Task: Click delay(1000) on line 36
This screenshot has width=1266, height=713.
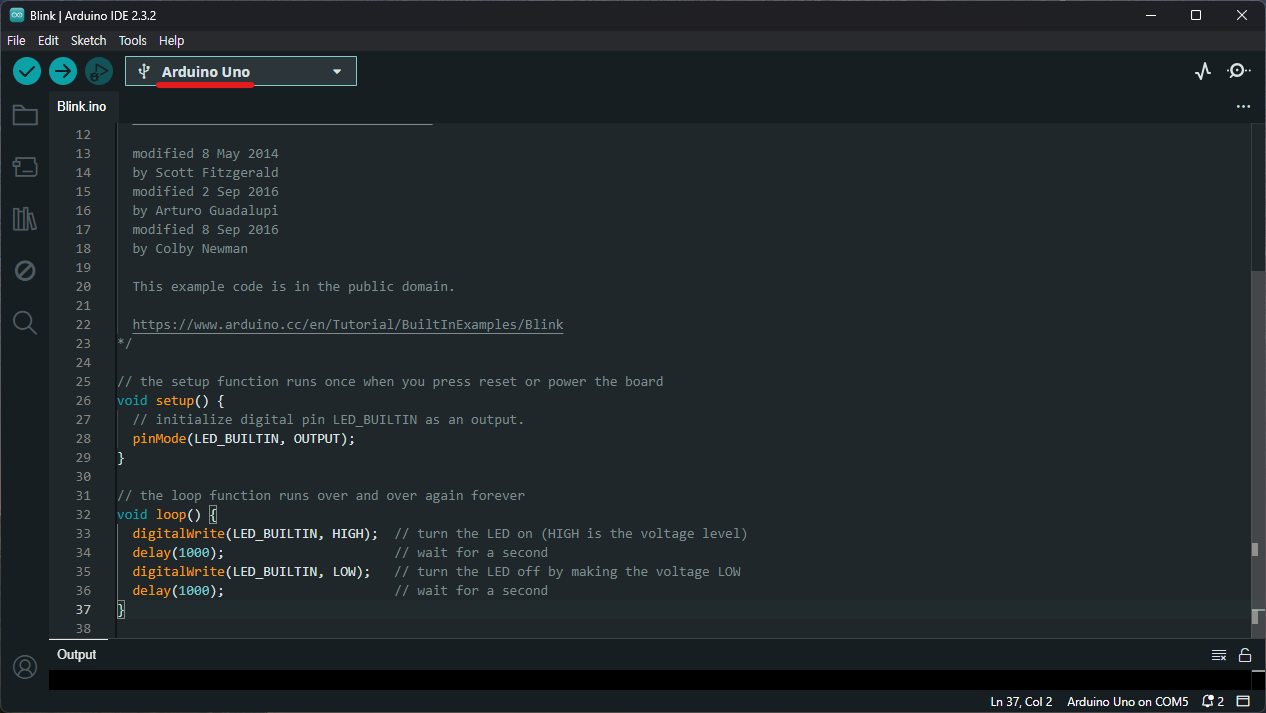Action: click(x=178, y=591)
